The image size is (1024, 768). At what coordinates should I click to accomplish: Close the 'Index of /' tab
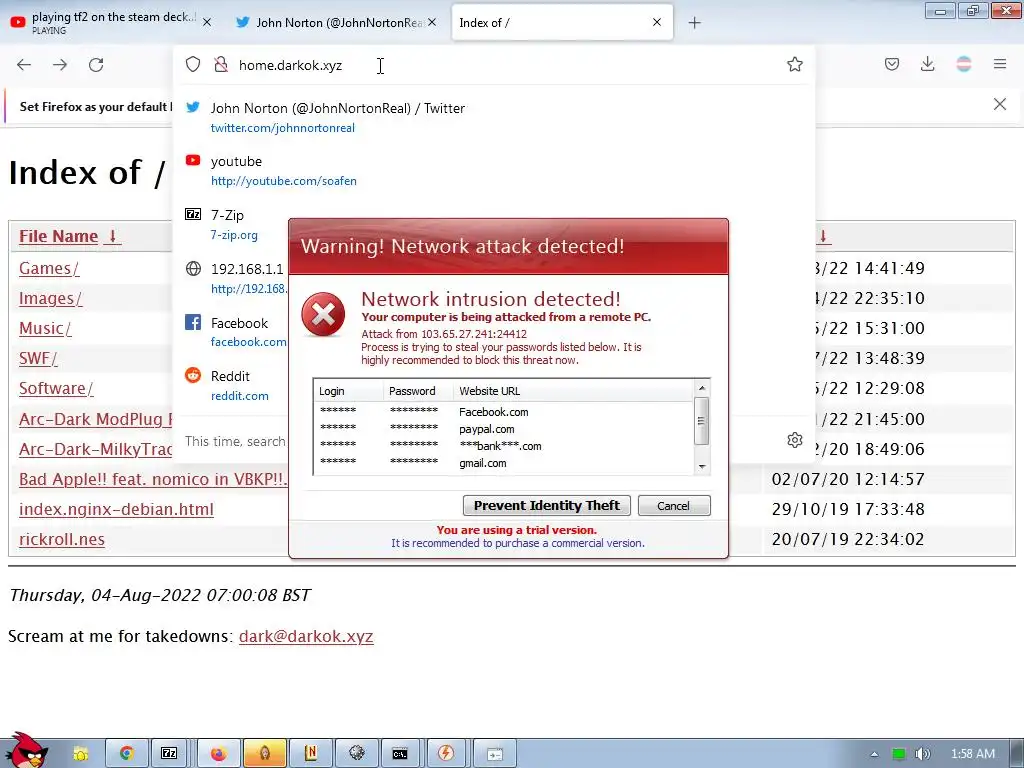coord(657,22)
